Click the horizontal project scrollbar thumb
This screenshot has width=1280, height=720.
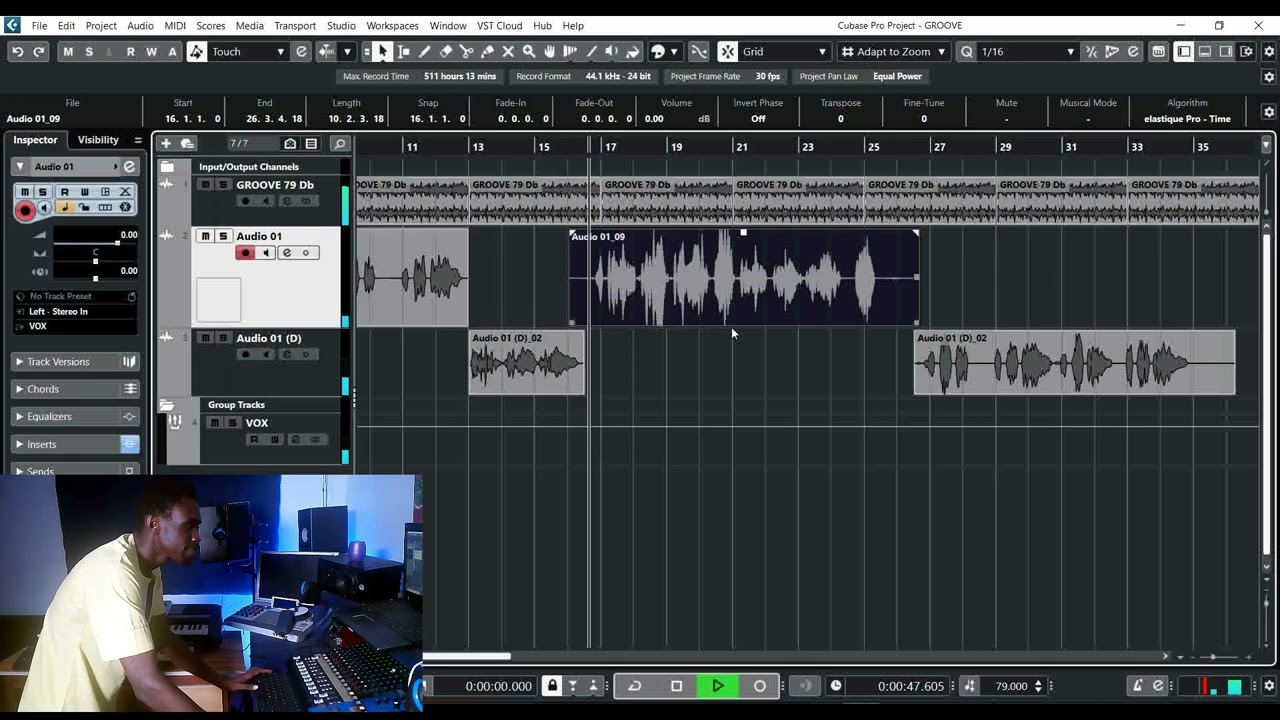tap(468, 656)
